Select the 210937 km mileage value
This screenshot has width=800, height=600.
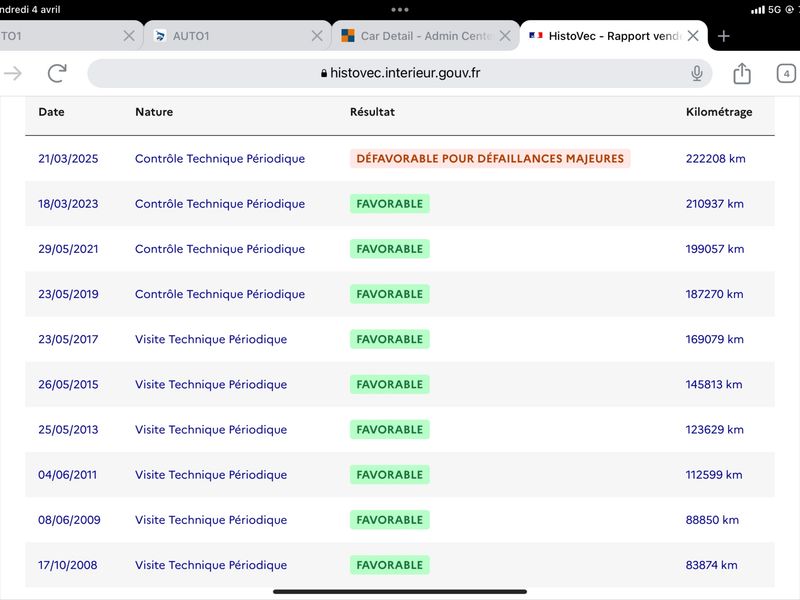click(x=715, y=204)
